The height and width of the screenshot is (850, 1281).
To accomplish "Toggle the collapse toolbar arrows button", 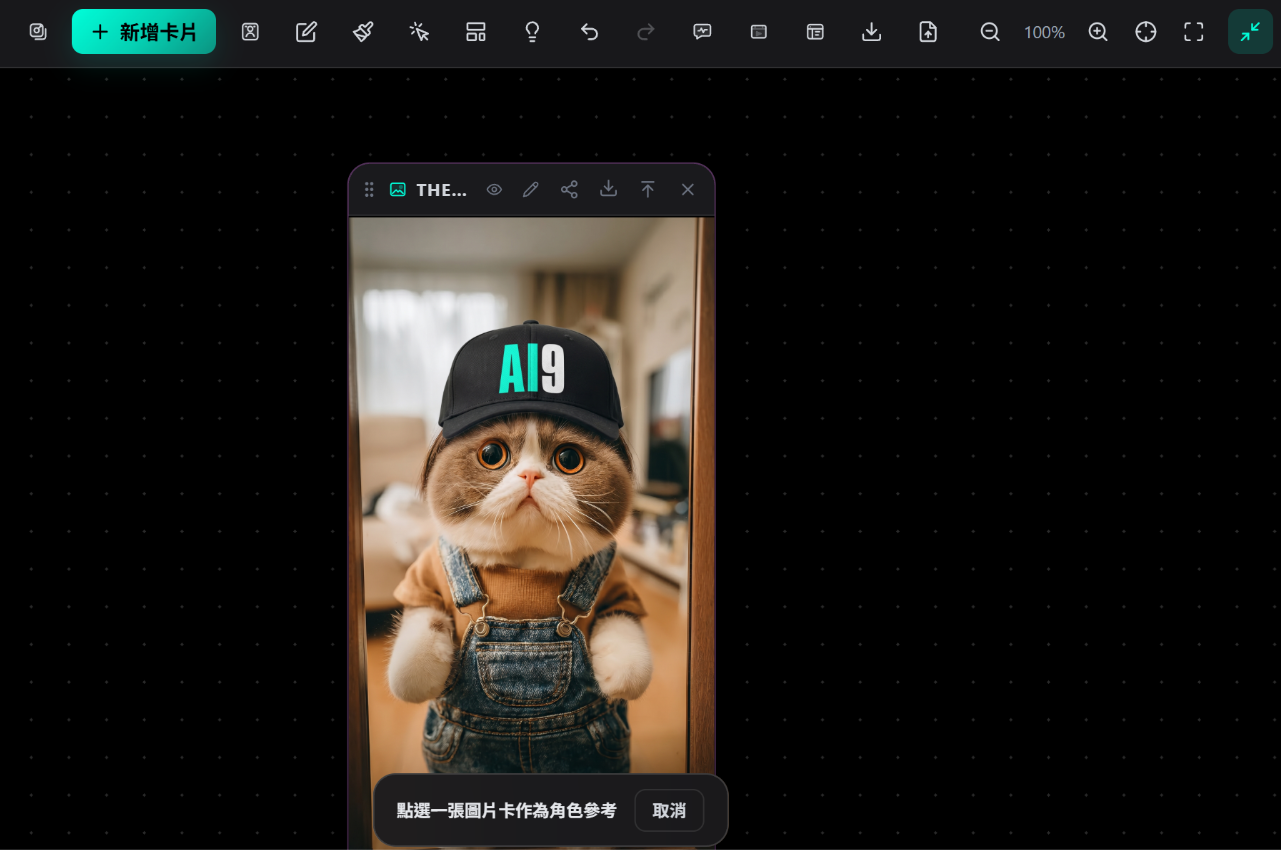I will pos(1250,32).
